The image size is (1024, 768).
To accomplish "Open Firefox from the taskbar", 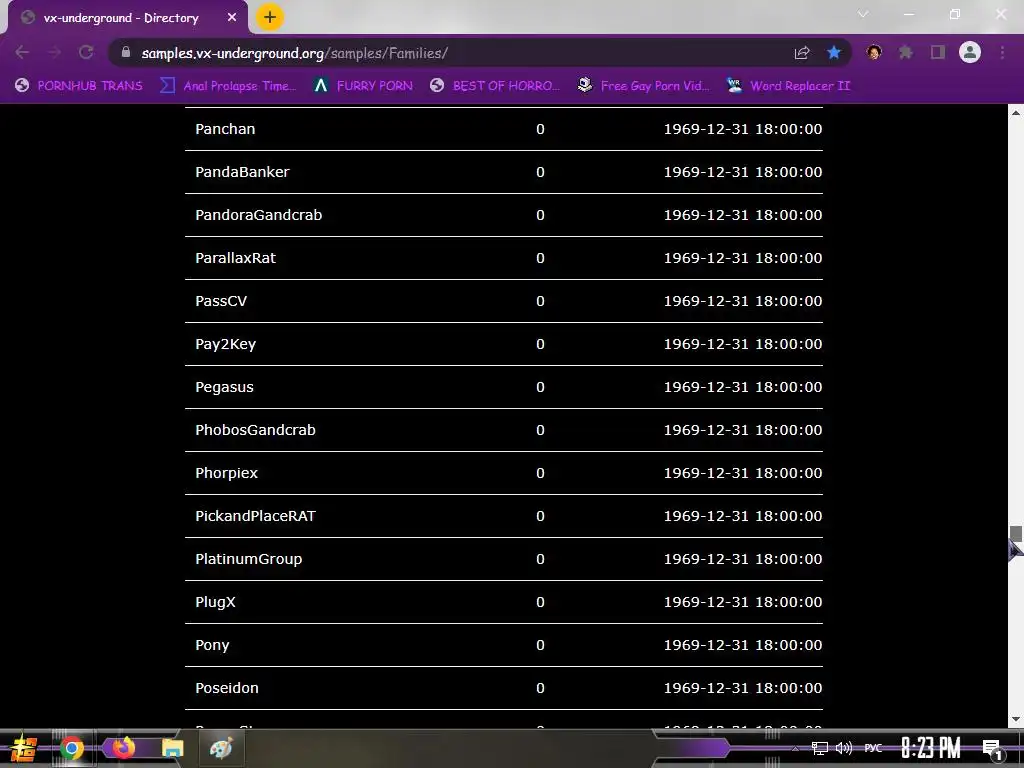I will 123,748.
